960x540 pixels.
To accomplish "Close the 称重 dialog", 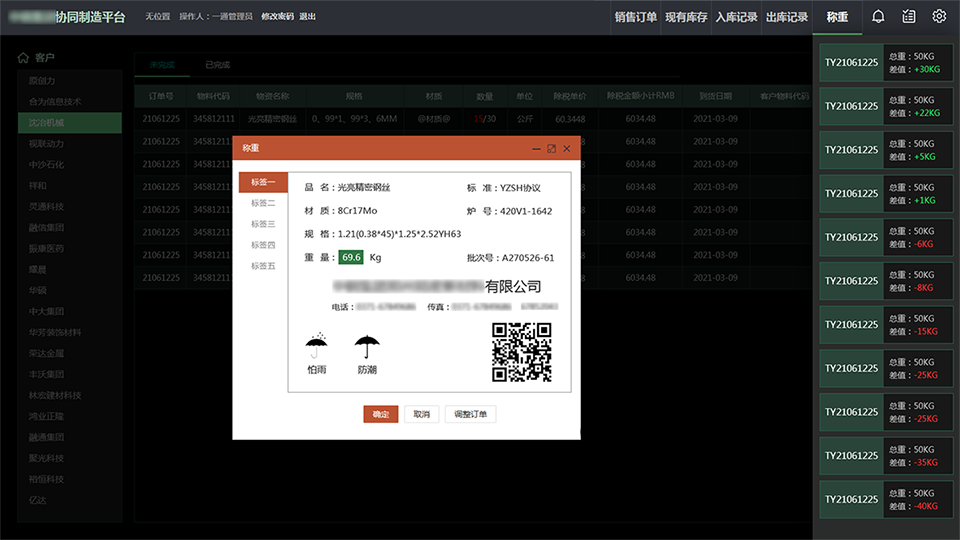I will pyautogui.click(x=567, y=148).
